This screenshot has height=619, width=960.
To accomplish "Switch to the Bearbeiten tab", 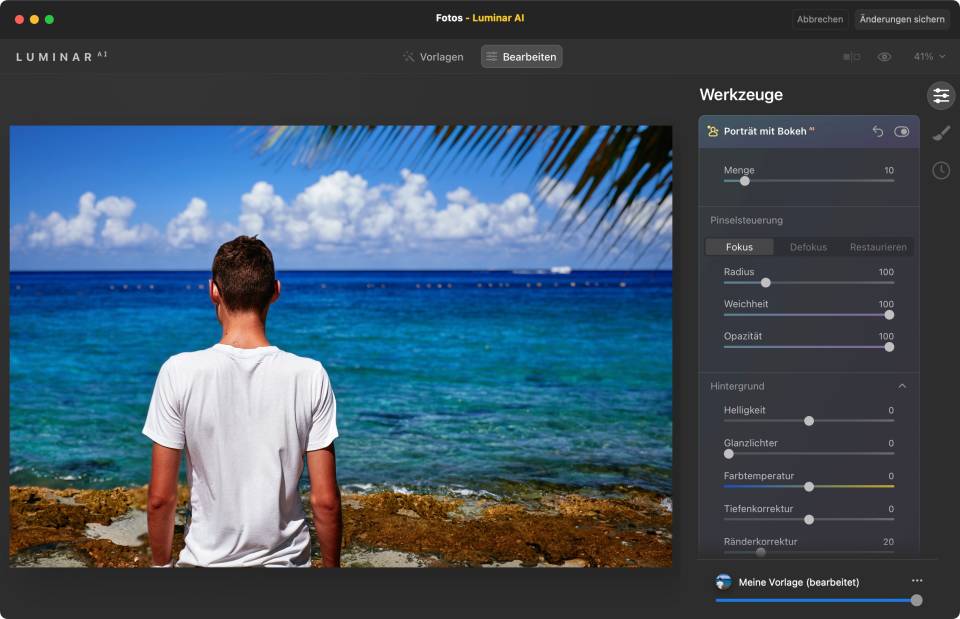I will pyautogui.click(x=522, y=57).
